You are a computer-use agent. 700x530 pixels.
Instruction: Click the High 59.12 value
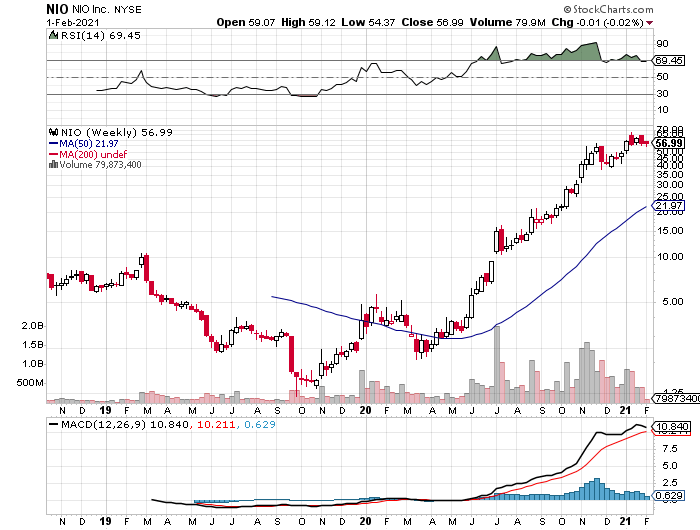click(308, 22)
